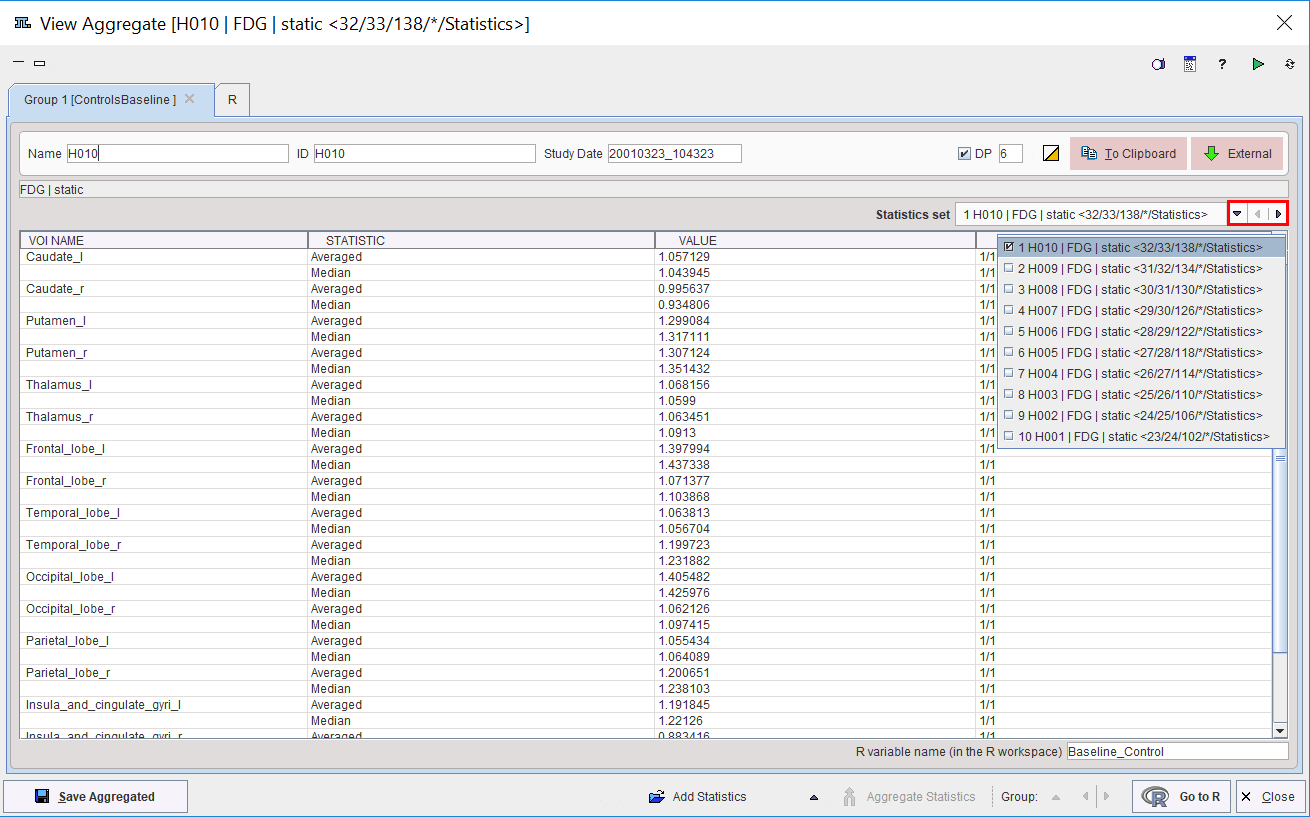
Task: Switch to the R tab
Action: [x=232, y=100]
